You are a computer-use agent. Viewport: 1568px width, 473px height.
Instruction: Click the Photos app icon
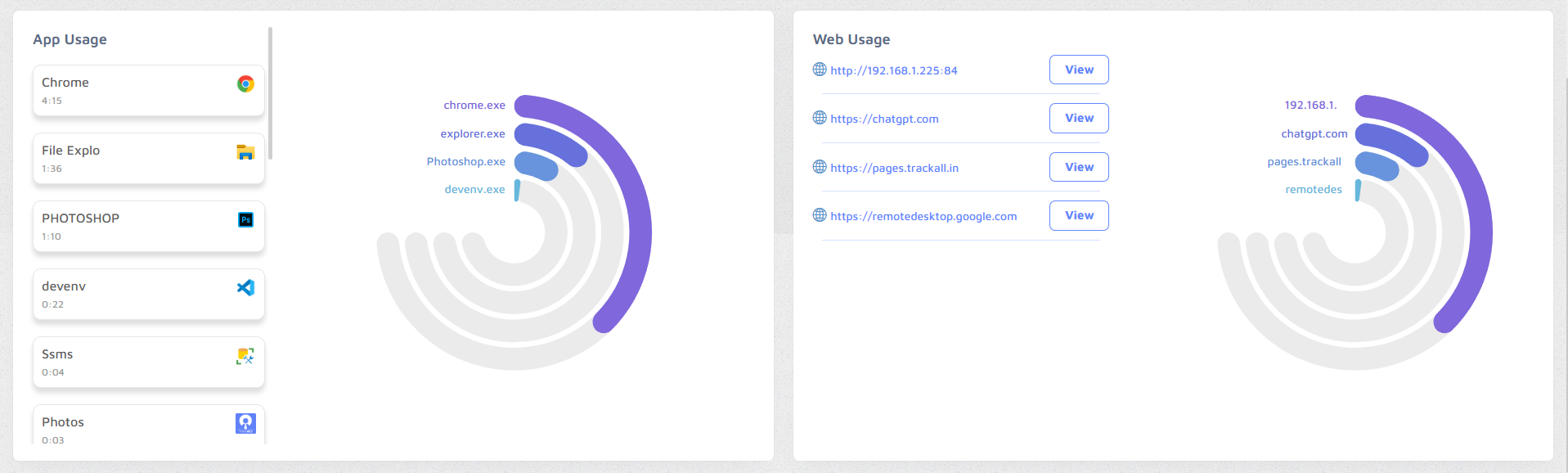tap(245, 423)
